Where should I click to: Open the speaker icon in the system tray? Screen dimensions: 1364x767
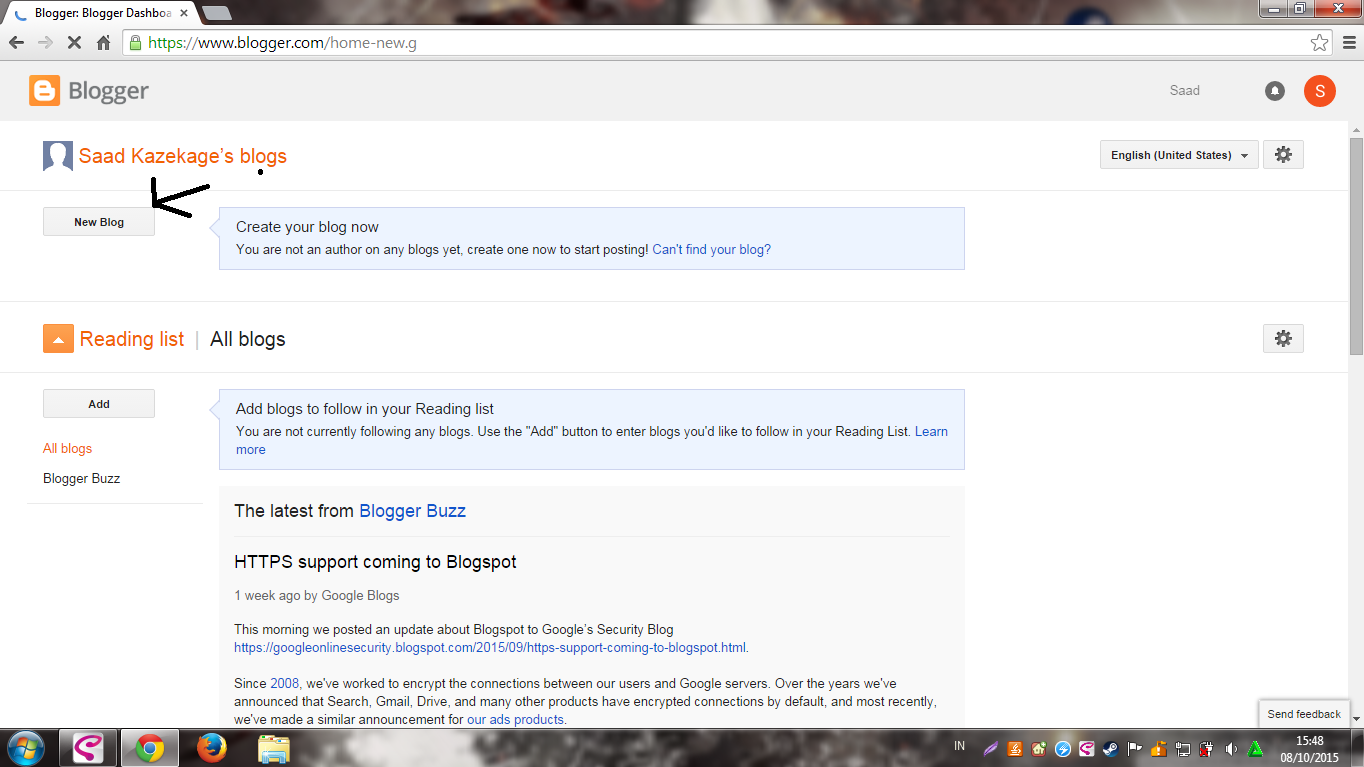(x=1231, y=749)
